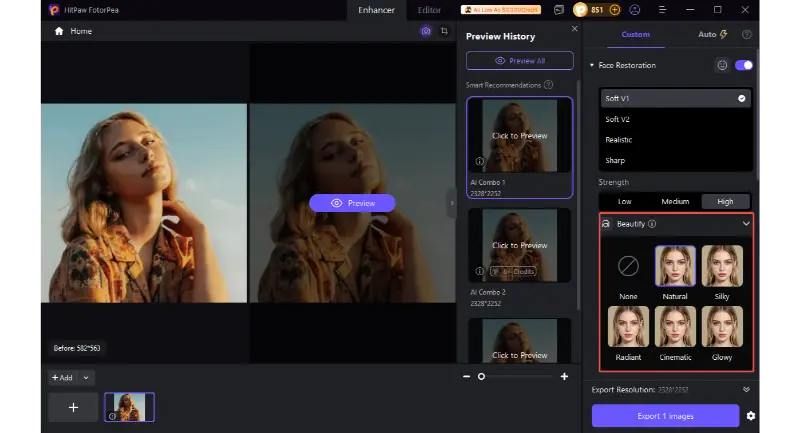Screen dimensions: 800x433
Task: Select the Soft V1 model
Action: (x=675, y=98)
